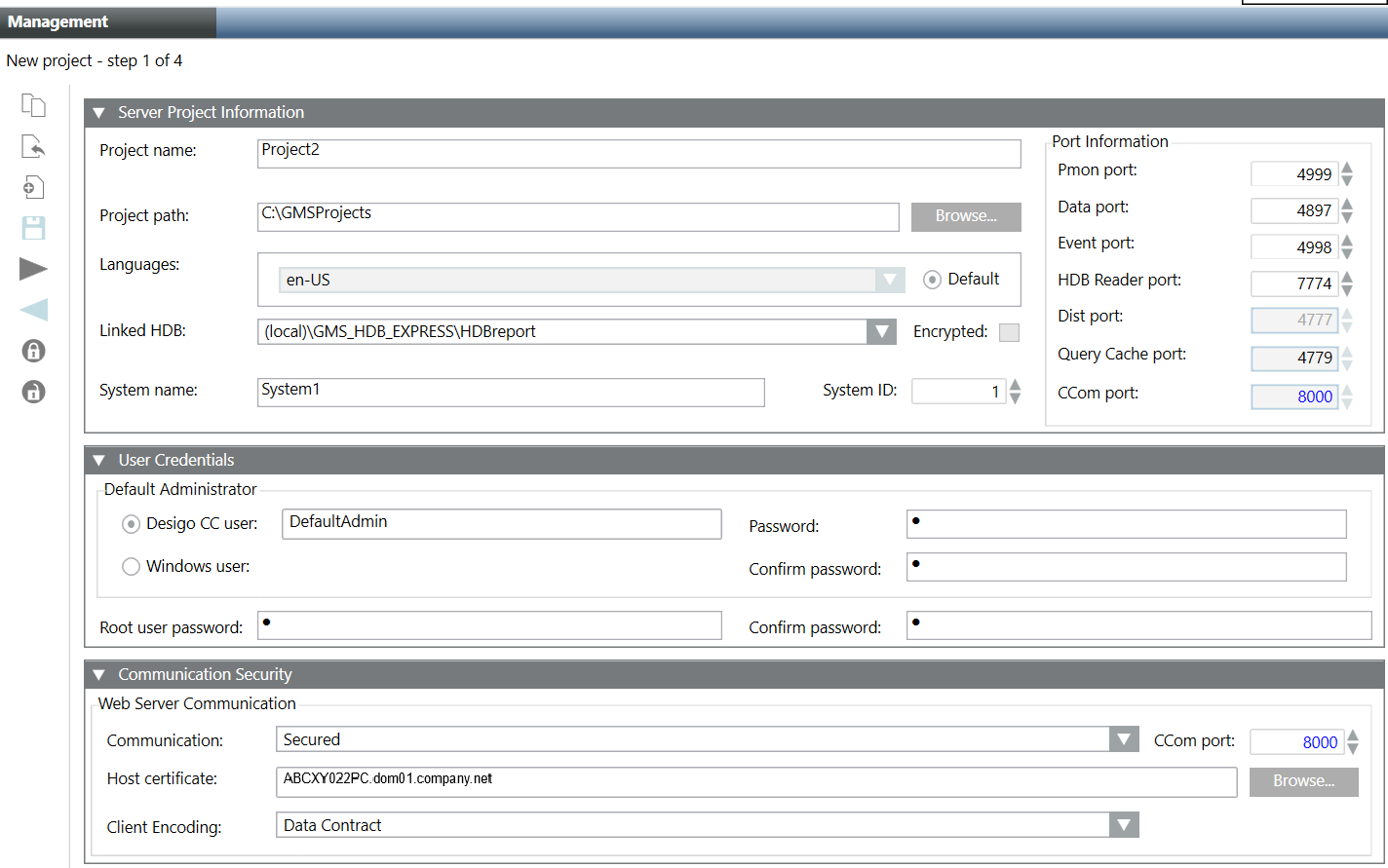Click the Project name input field
Viewport: 1388px width, 868px height.
[x=638, y=153]
